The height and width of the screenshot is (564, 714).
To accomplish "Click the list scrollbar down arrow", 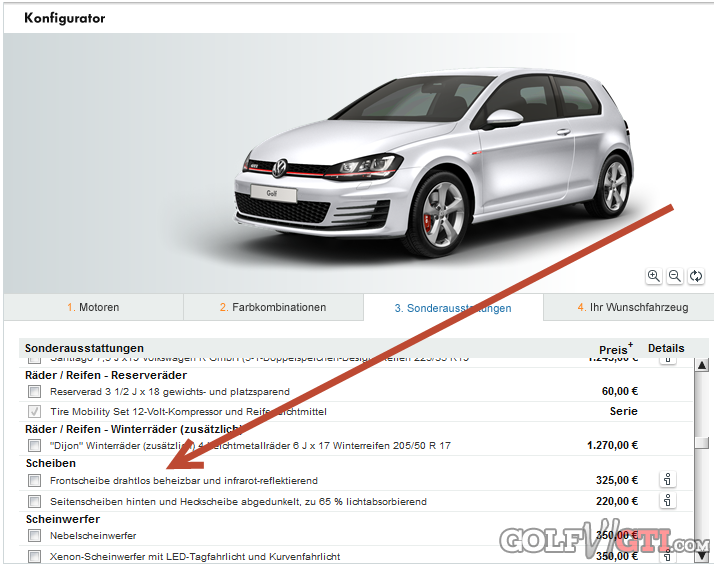I will [702, 556].
